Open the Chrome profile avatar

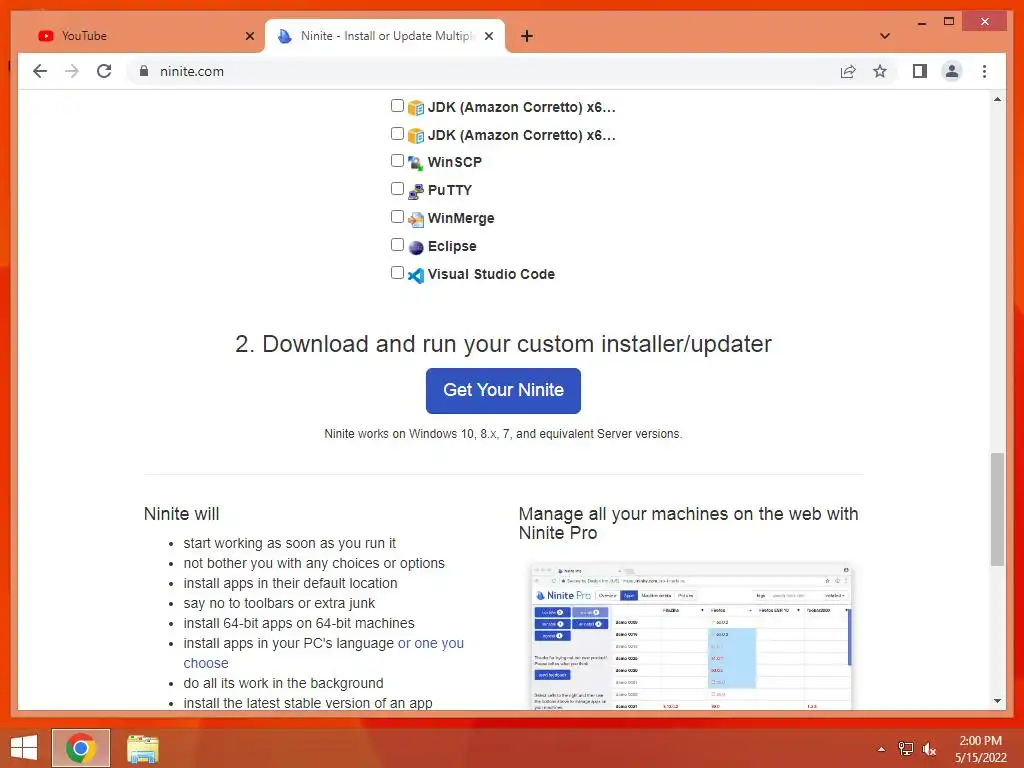coord(952,71)
